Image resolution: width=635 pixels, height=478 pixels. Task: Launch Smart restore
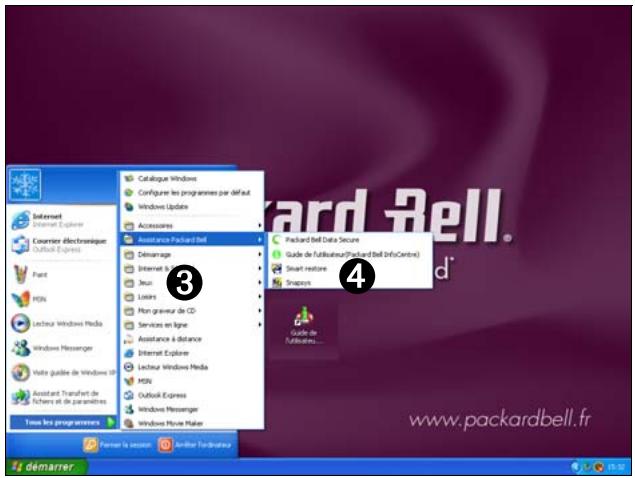(x=350, y=269)
